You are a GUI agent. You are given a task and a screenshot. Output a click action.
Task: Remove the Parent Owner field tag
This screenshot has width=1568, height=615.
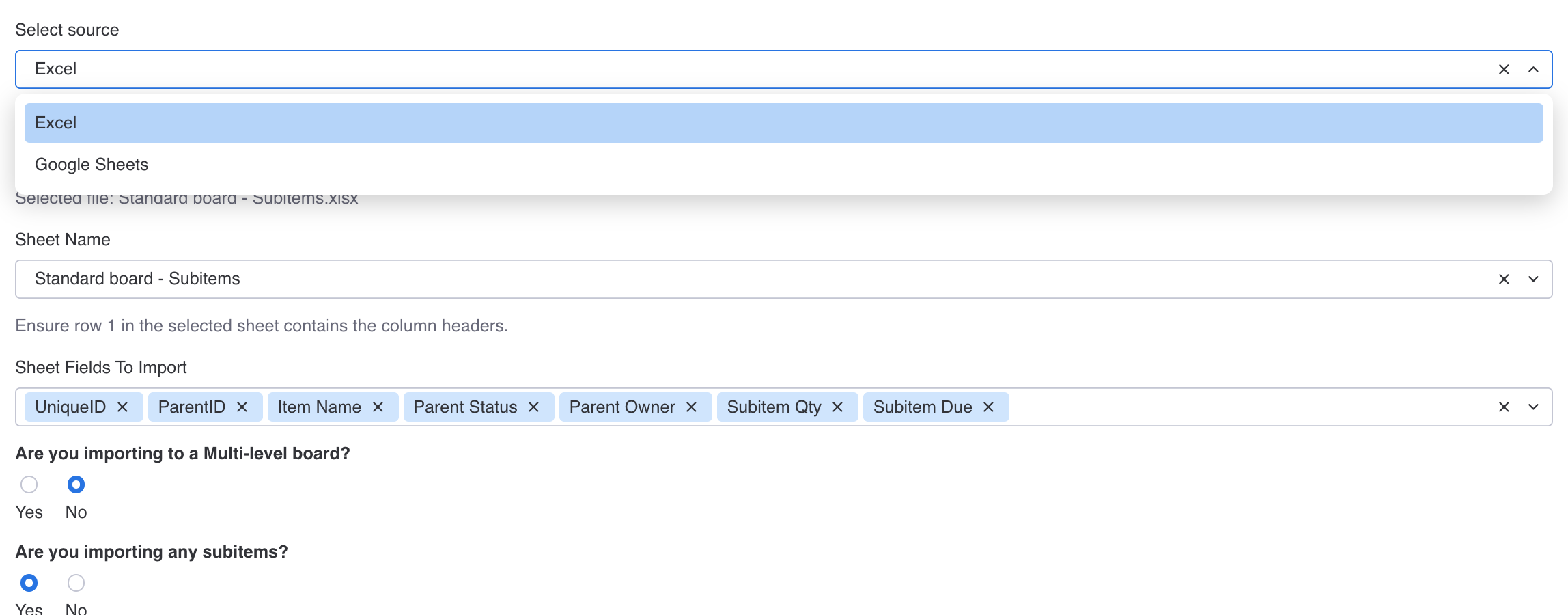pyautogui.click(x=691, y=407)
